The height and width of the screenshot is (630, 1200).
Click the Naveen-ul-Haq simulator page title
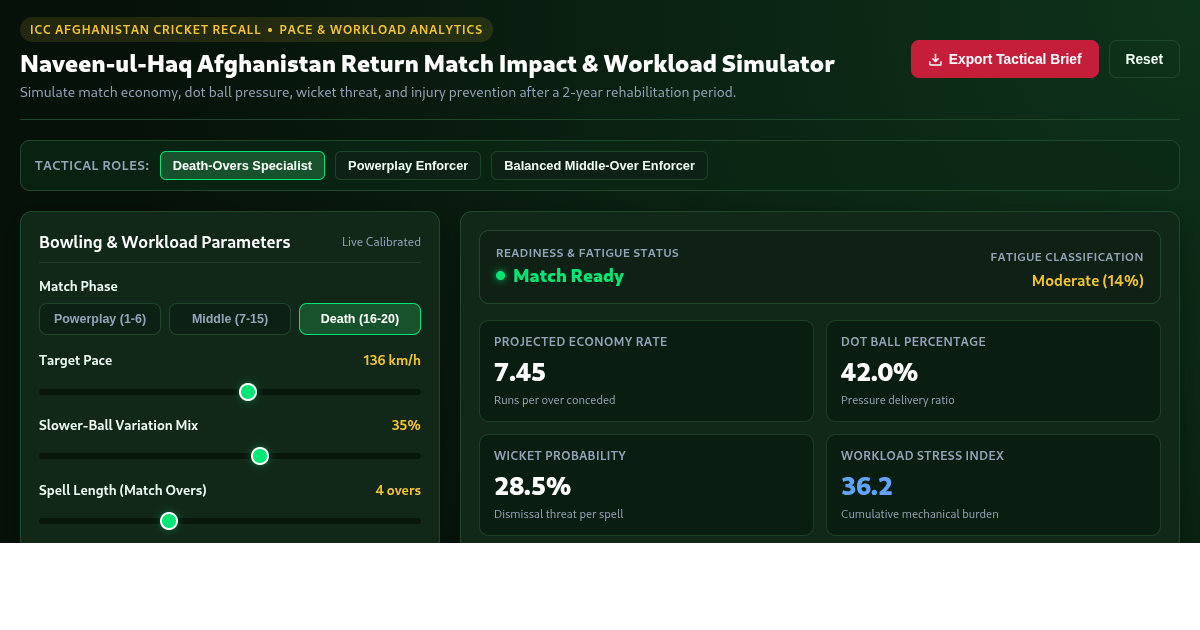pyautogui.click(x=427, y=64)
